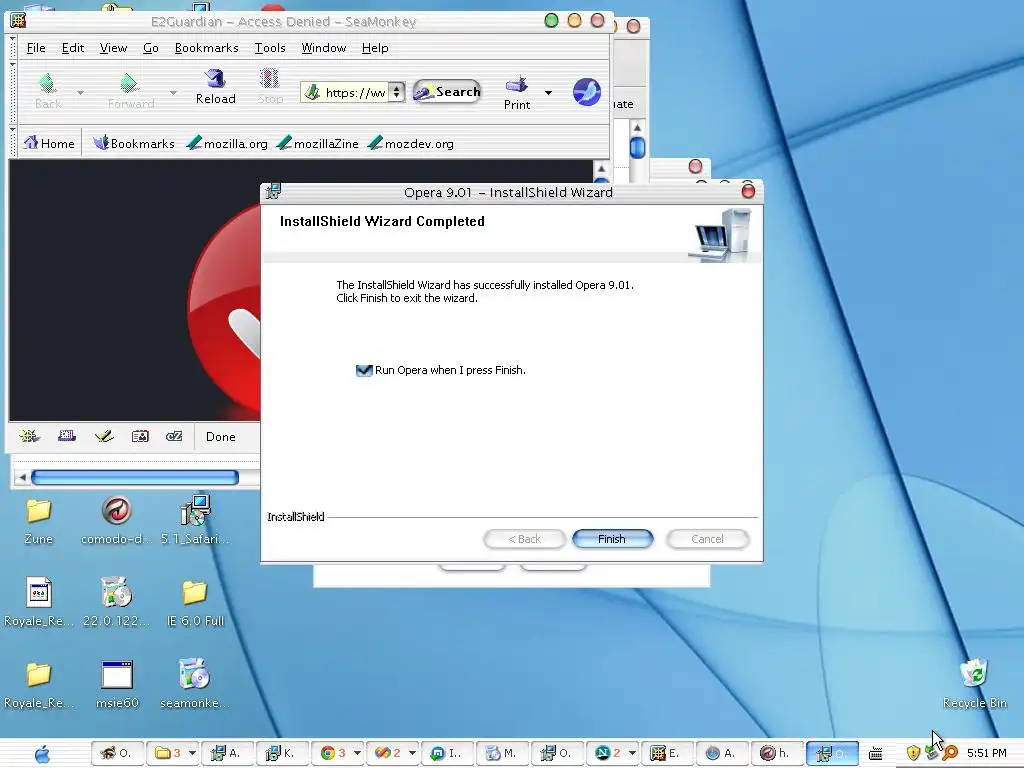The image size is (1024, 768).
Task: Expand the Netscape N group dropdown in taskbar
Action: click(632, 753)
